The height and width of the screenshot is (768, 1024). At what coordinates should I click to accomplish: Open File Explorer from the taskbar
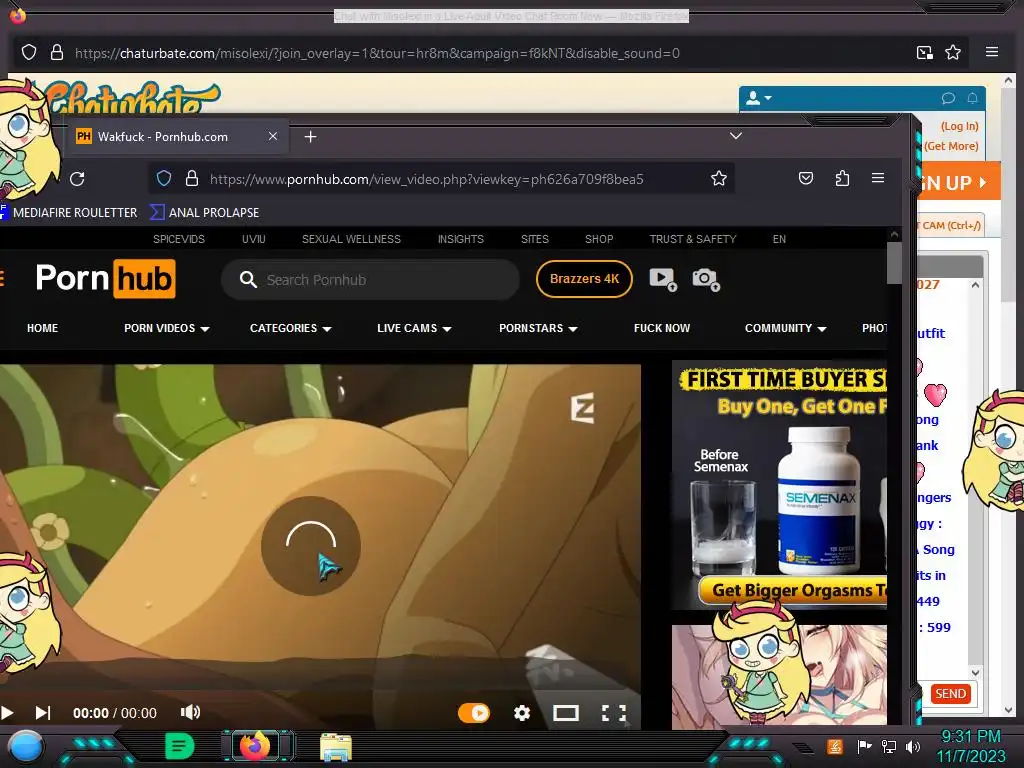click(x=336, y=747)
